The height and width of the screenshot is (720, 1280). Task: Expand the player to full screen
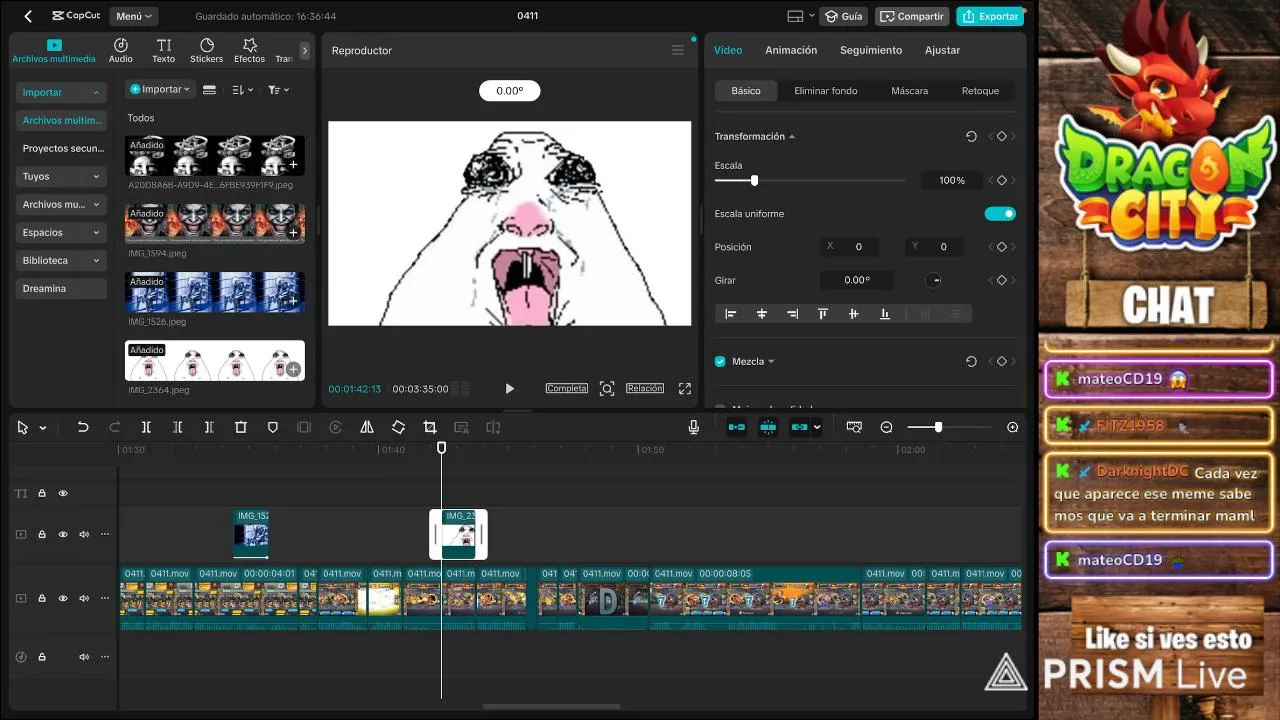click(685, 388)
